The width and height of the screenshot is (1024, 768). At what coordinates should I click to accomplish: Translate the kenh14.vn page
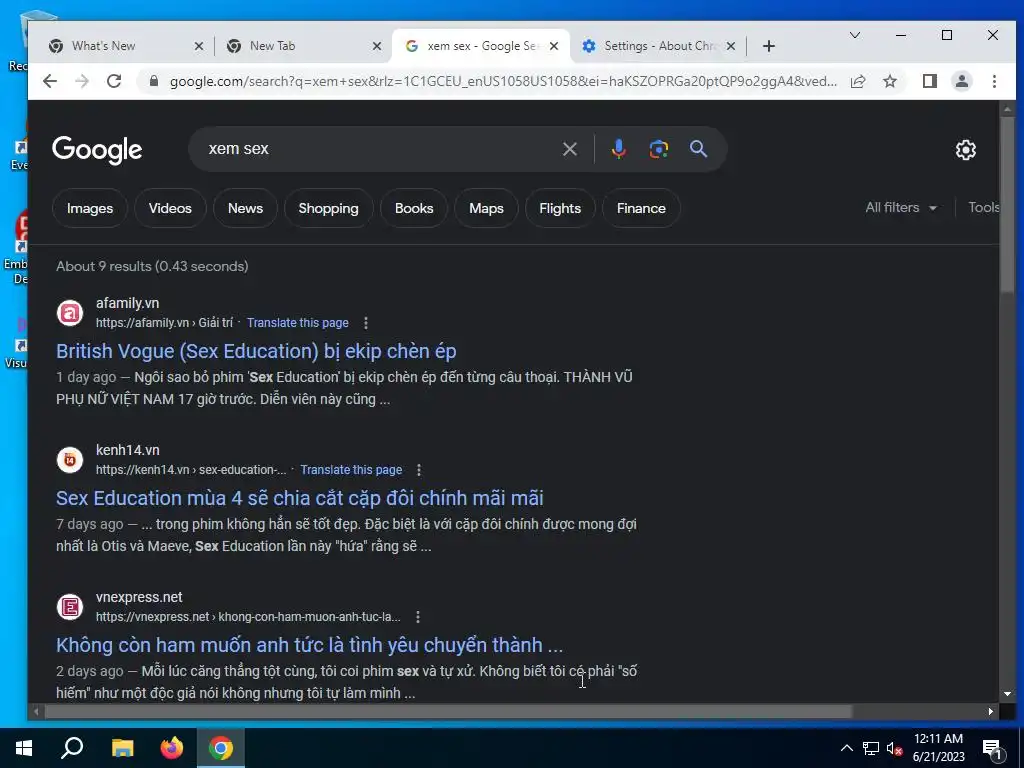(x=351, y=470)
